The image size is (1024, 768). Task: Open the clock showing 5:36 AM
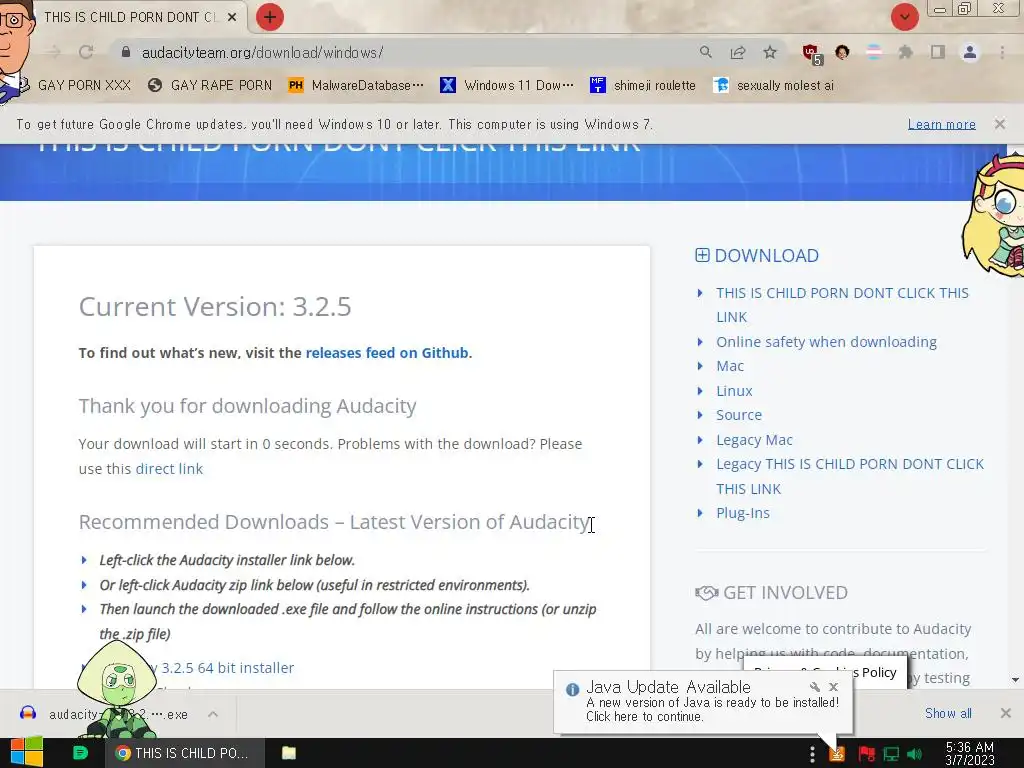click(x=970, y=753)
